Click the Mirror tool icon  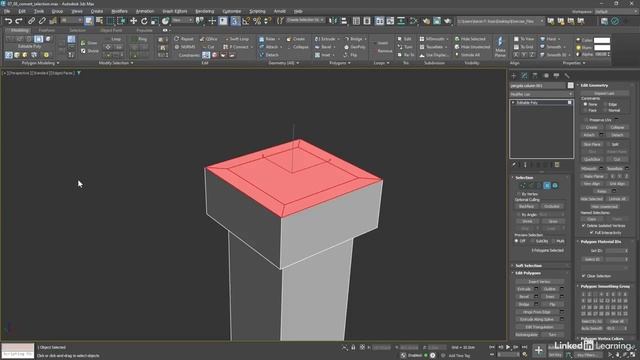(333, 21)
